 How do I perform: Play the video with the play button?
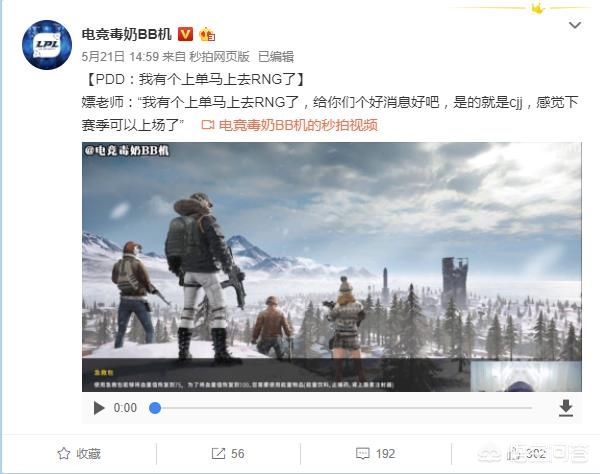(x=99, y=408)
